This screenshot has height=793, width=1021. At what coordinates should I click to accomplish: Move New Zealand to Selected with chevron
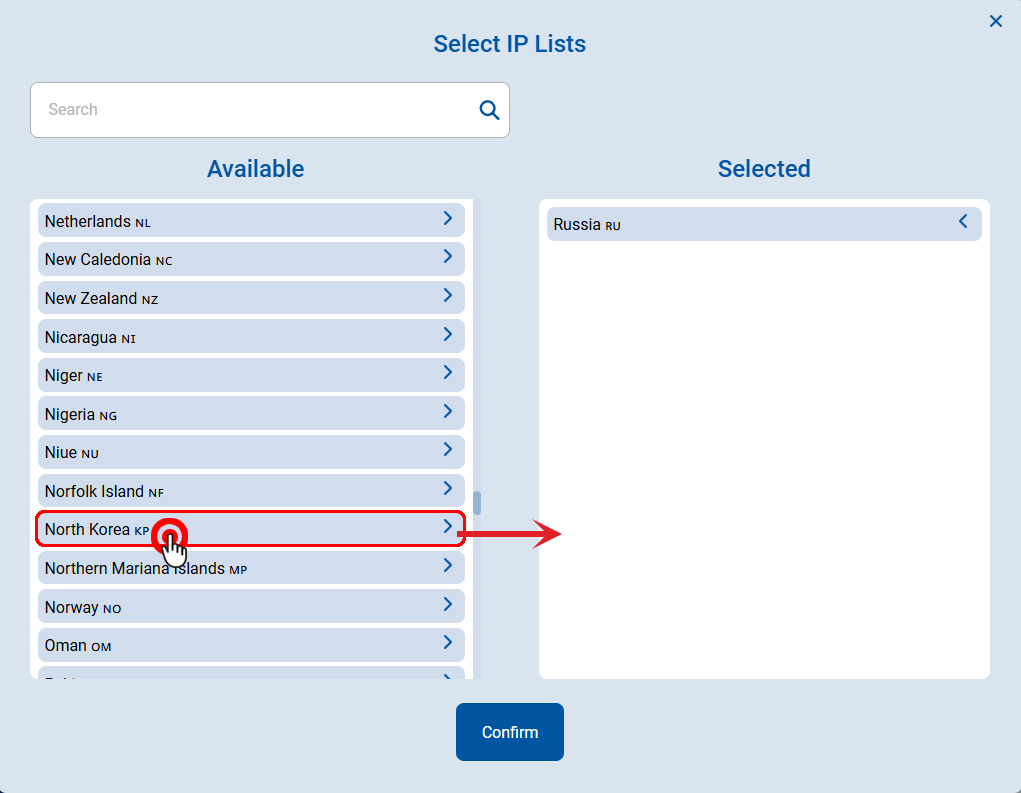[x=447, y=296]
